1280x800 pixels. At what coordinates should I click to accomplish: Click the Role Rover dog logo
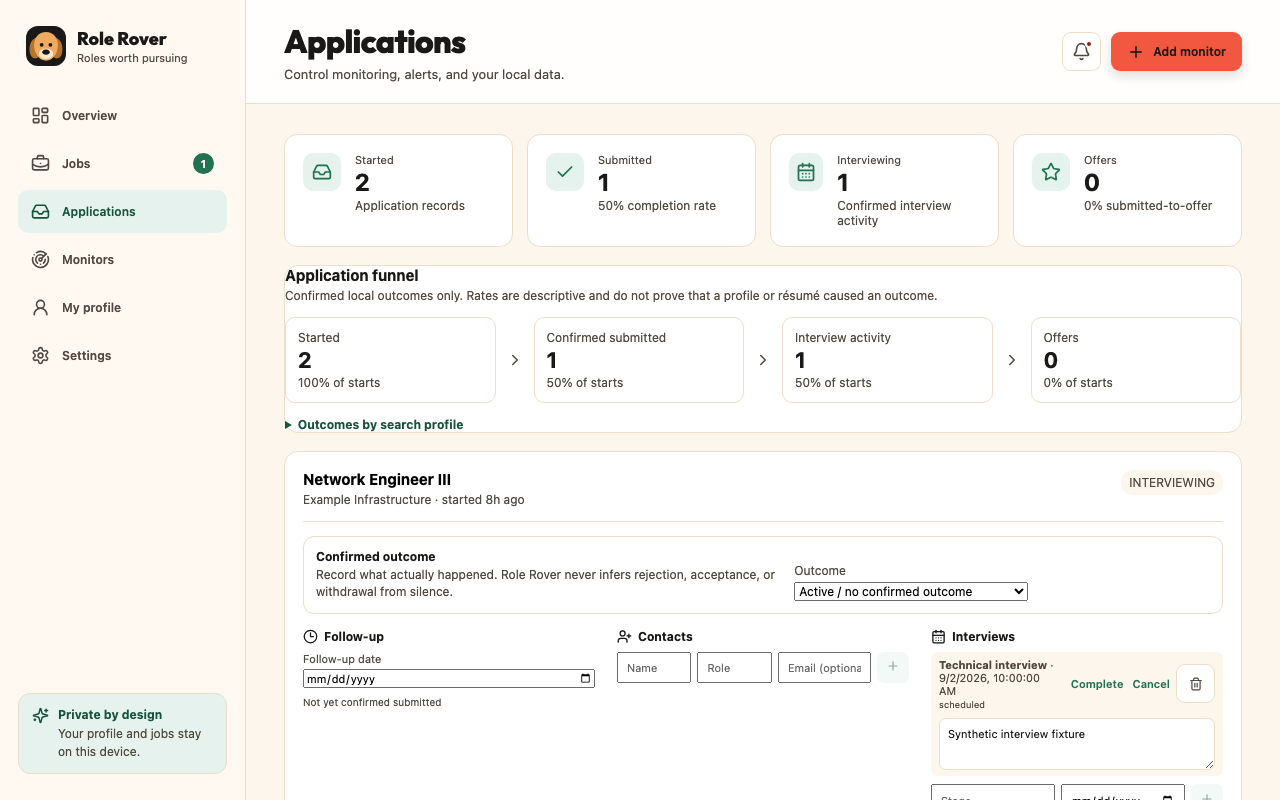click(46, 46)
